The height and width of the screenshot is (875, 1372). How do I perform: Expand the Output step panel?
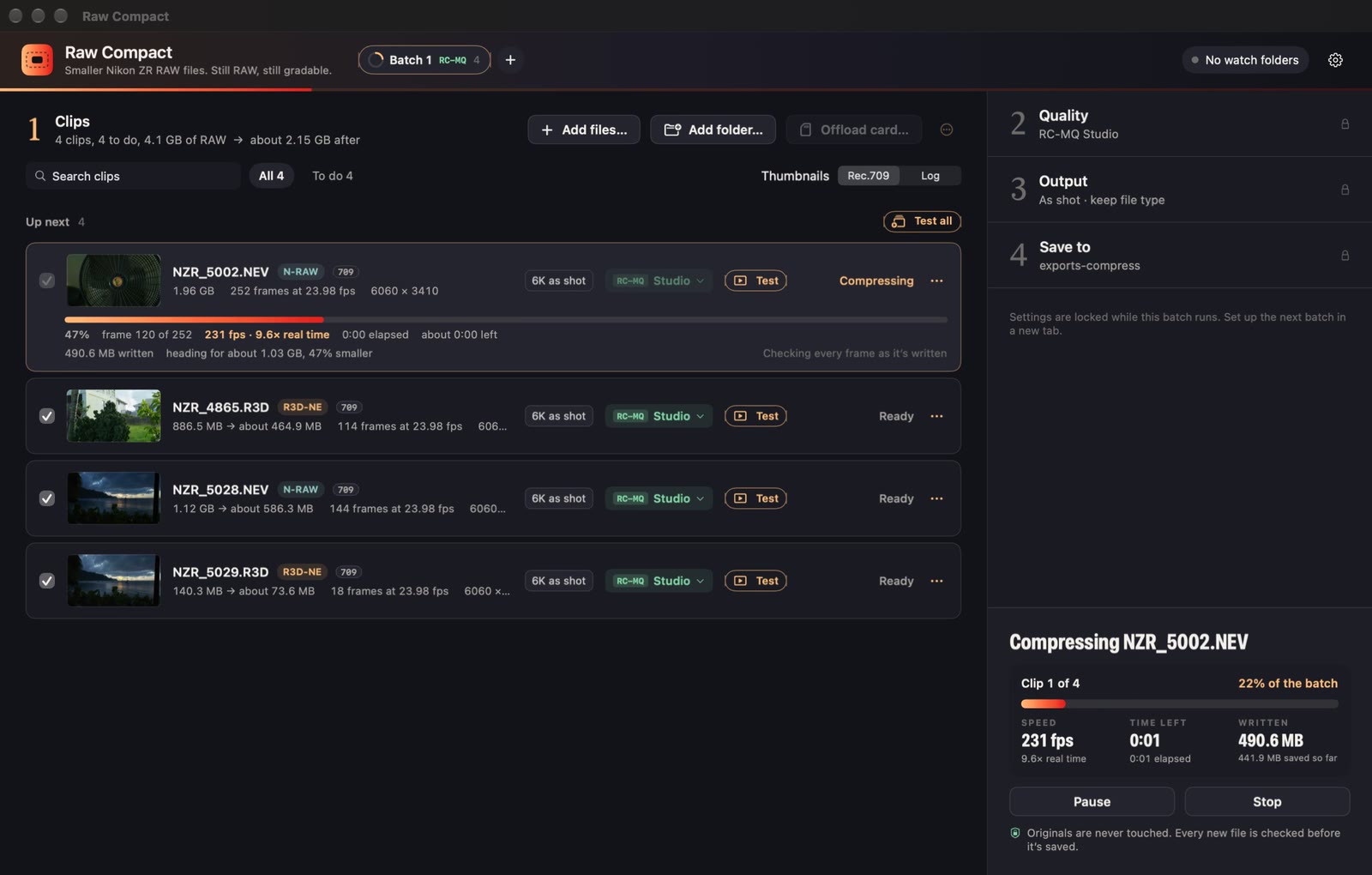pos(1179,190)
